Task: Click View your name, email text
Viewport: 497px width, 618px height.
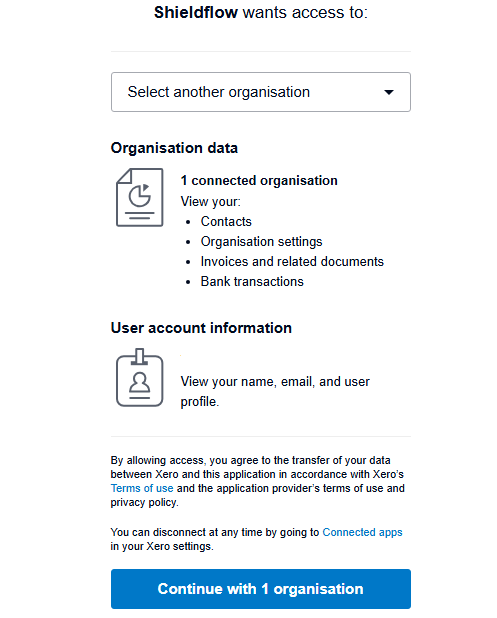Action: [x=275, y=391]
